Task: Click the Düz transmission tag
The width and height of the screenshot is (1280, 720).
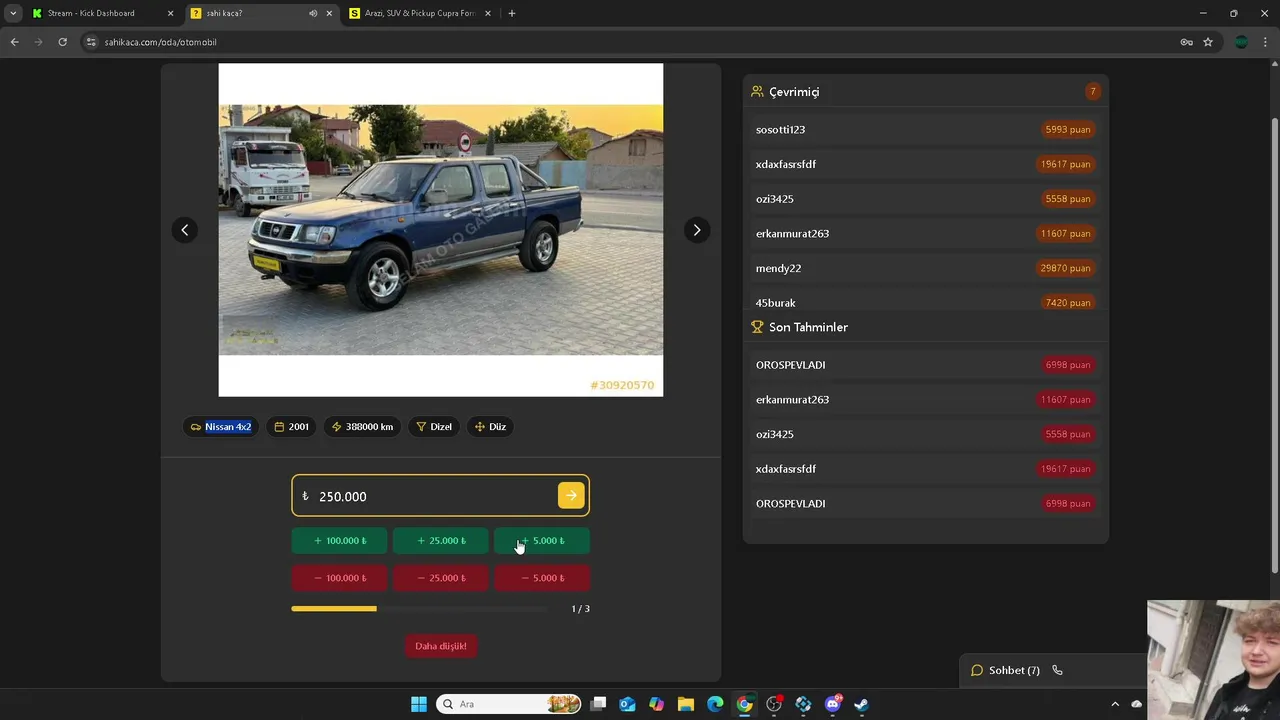Action: (x=490, y=427)
